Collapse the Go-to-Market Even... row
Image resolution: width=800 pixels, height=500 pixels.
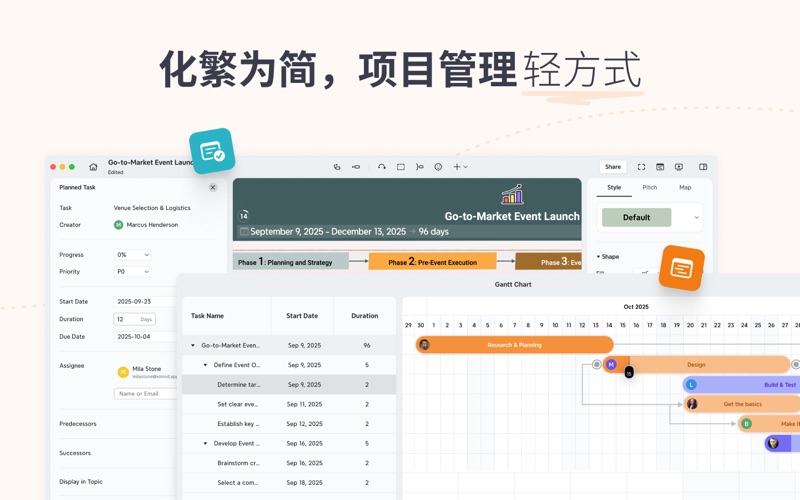tap(193, 345)
